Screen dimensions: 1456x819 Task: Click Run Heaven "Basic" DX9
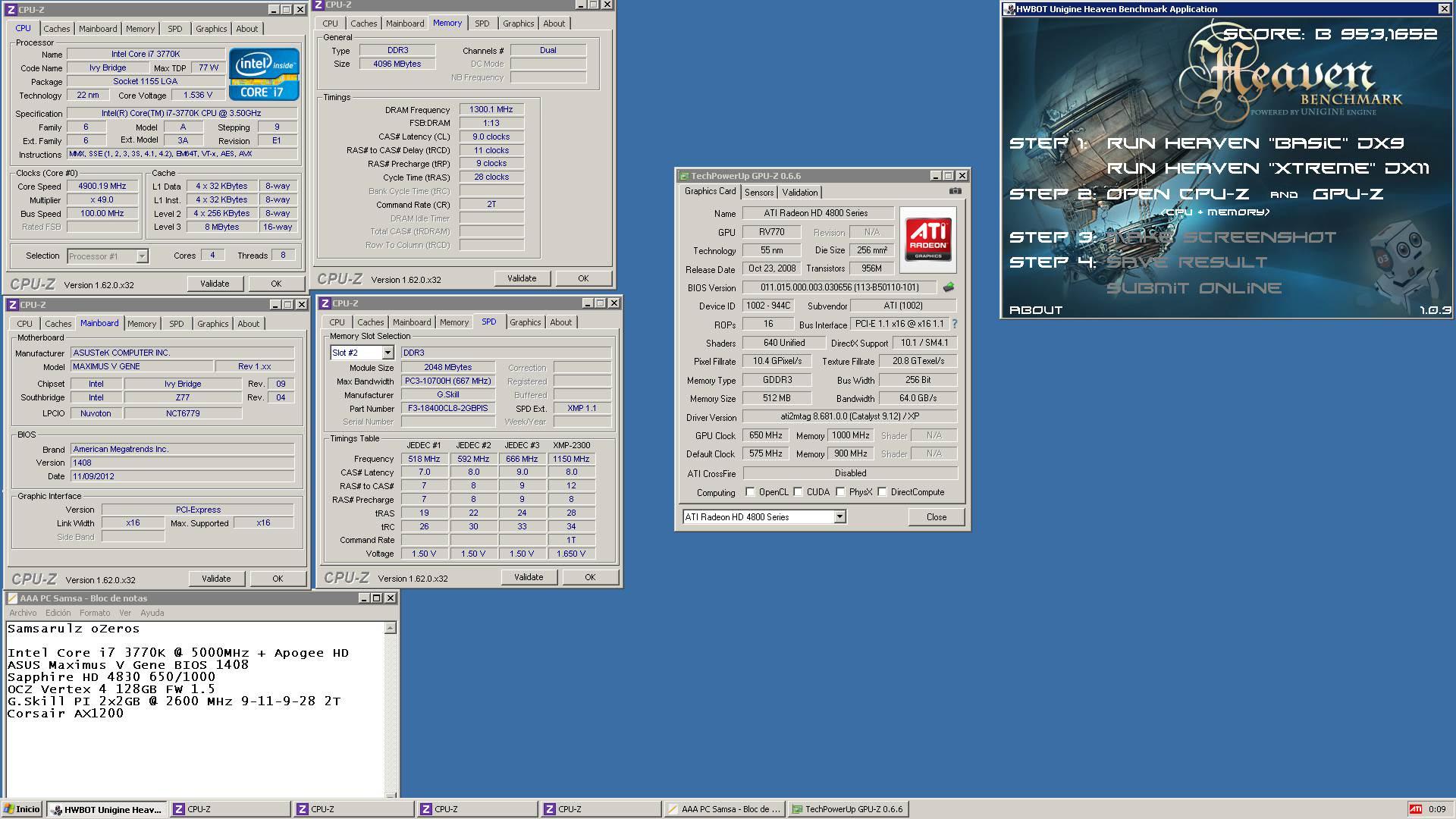(x=1255, y=143)
